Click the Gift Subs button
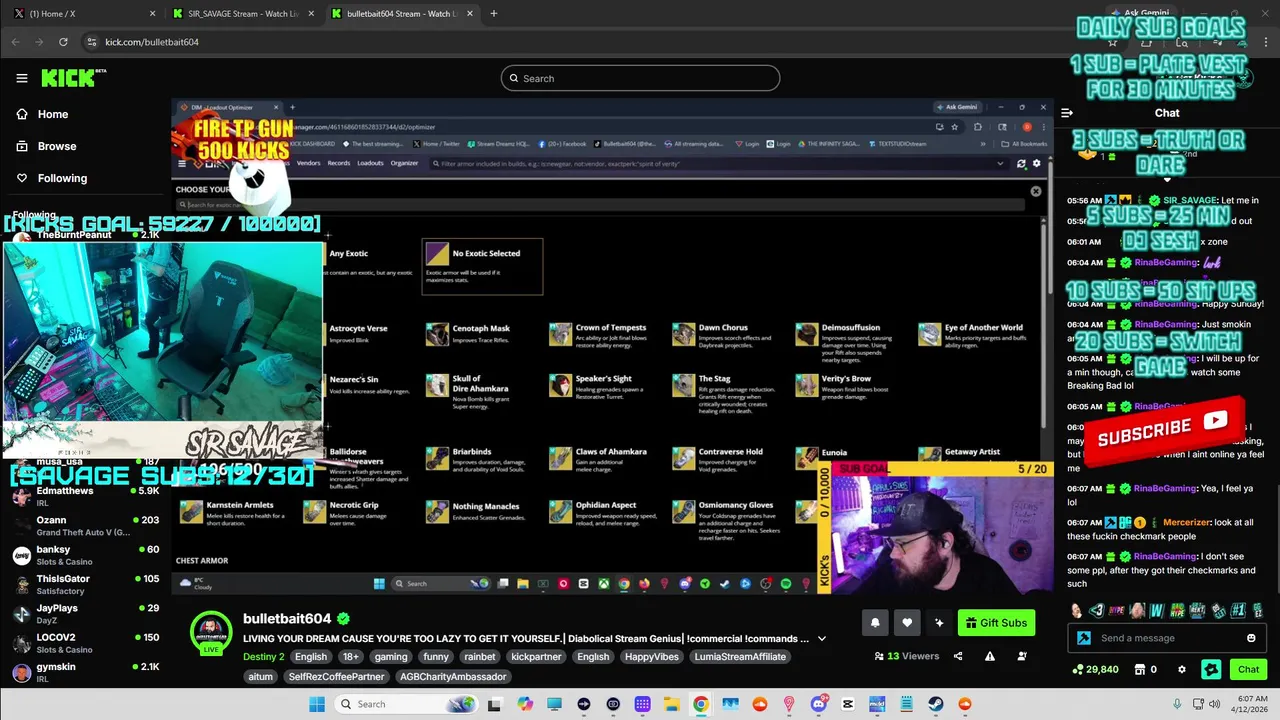Viewport: 1280px width, 720px height. point(996,623)
